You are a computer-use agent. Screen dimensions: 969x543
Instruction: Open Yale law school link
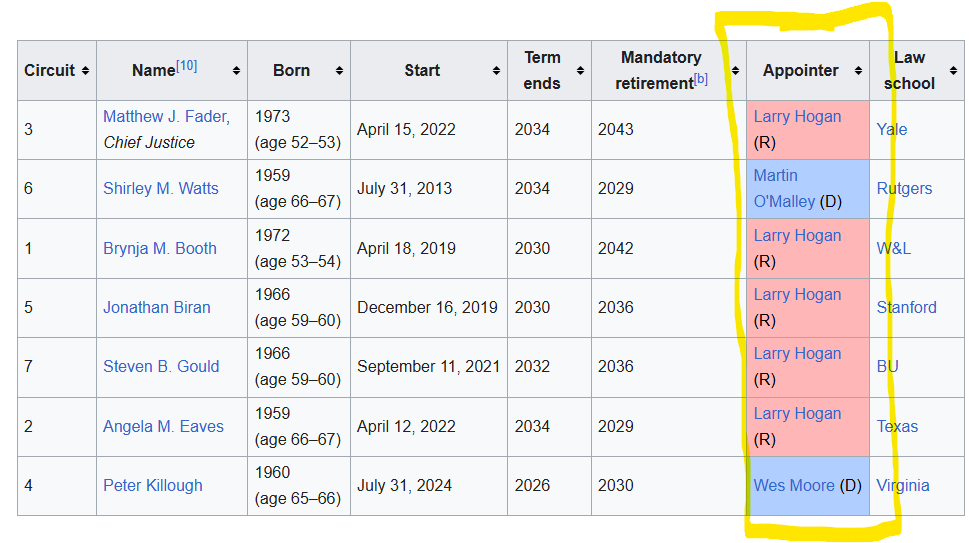(x=892, y=130)
